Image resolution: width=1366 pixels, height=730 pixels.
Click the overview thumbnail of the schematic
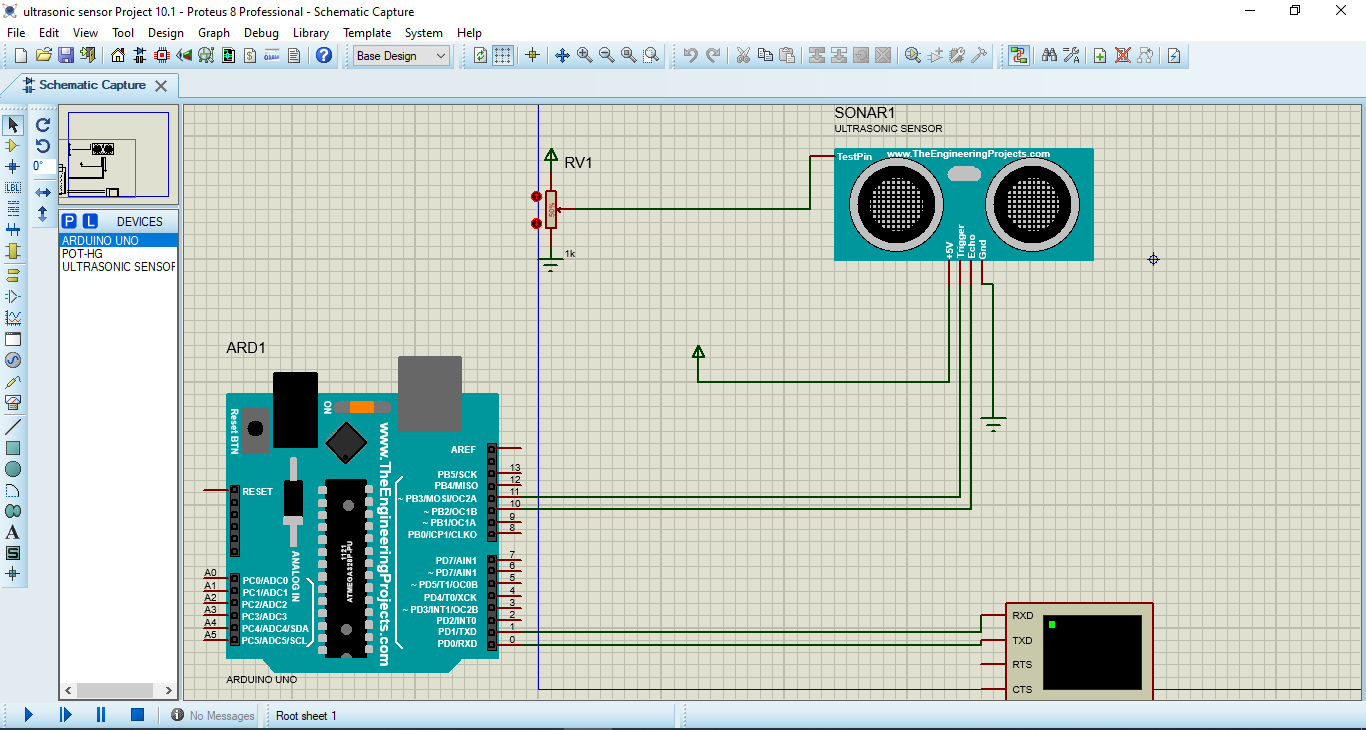(118, 153)
